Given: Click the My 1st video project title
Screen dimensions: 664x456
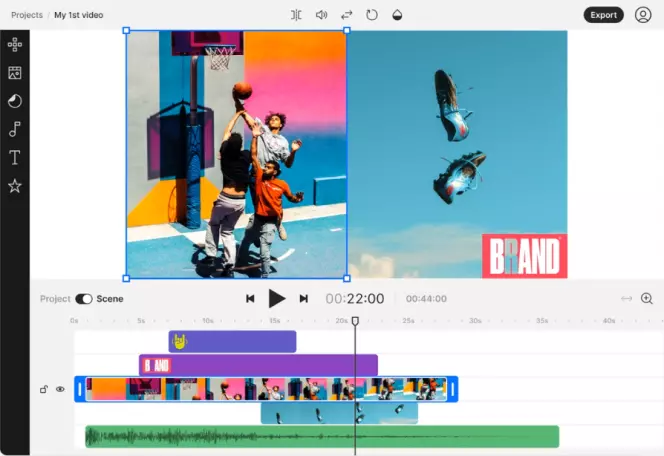Looking at the screenshot, I should pyautogui.click(x=79, y=15).
